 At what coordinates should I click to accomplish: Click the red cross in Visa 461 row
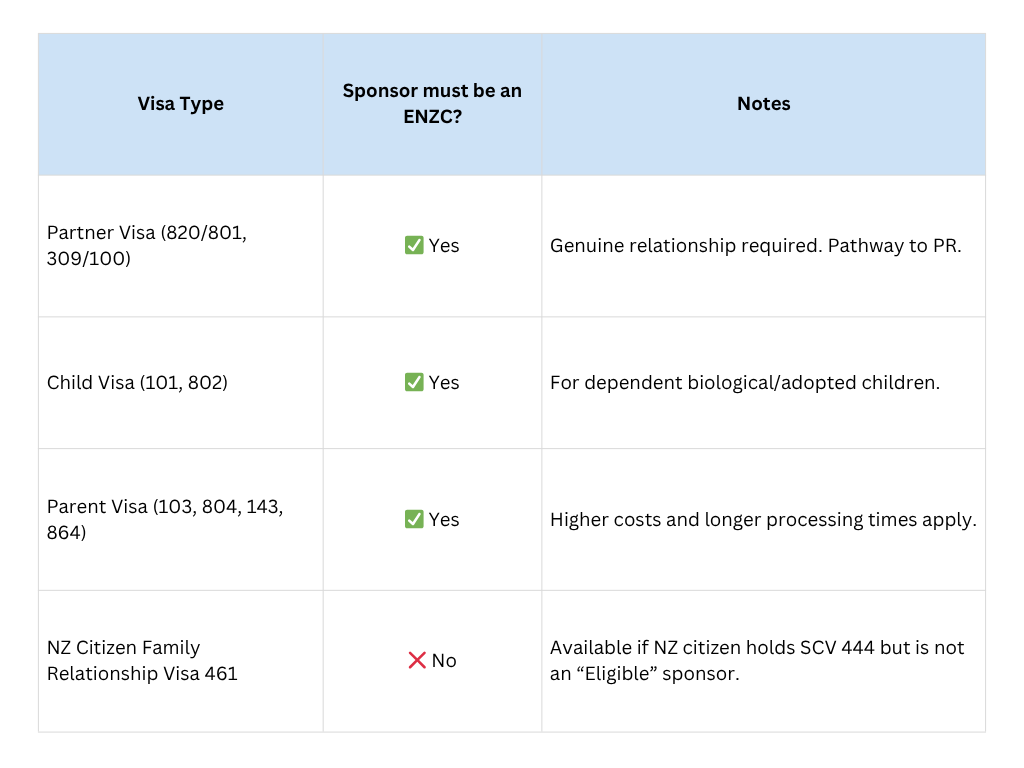(417, 660)
